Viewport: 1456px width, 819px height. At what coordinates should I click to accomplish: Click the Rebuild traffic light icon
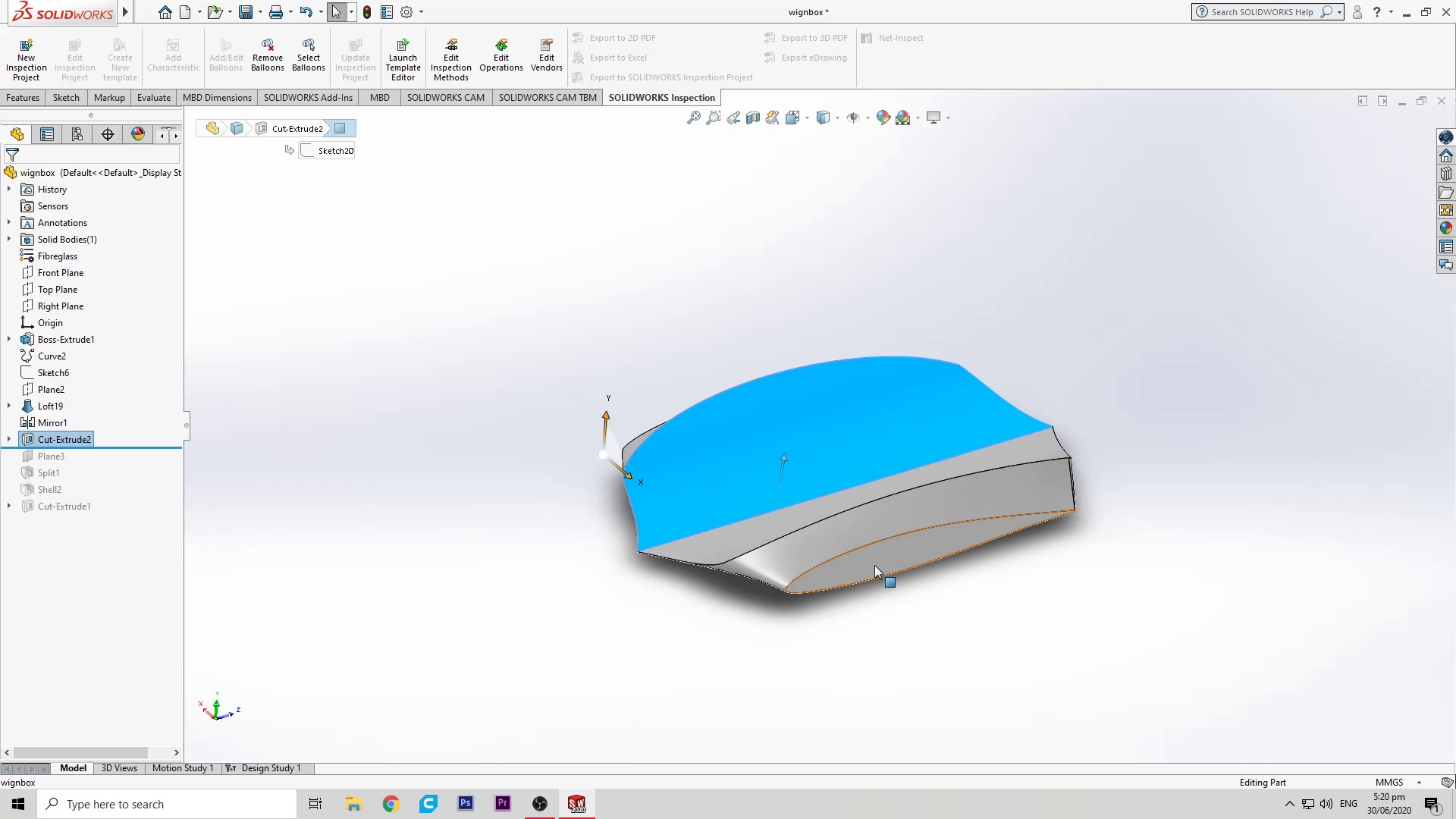pos(367,12)
